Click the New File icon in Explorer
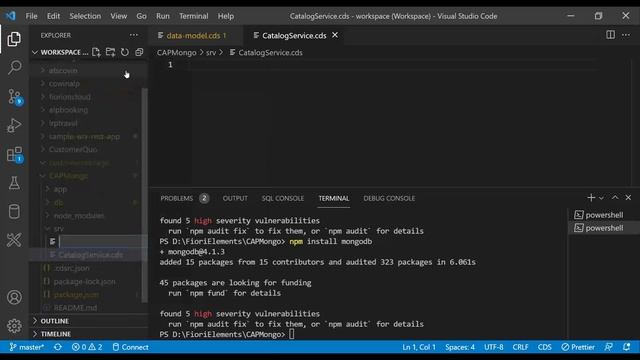This screenshot has height=360, width=640. pos(96,52)
